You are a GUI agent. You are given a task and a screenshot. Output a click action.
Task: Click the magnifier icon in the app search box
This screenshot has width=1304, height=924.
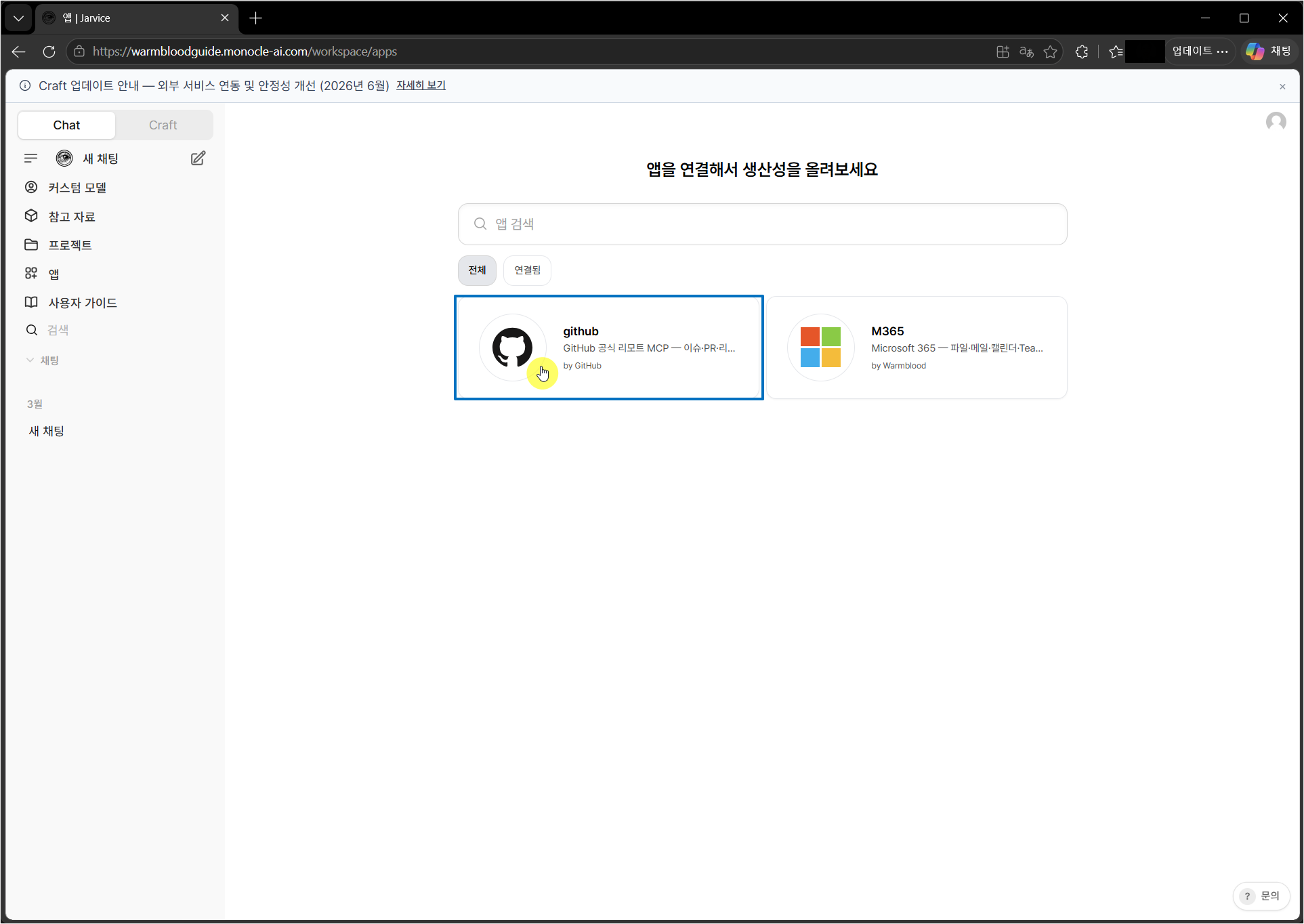click(480, 224)
